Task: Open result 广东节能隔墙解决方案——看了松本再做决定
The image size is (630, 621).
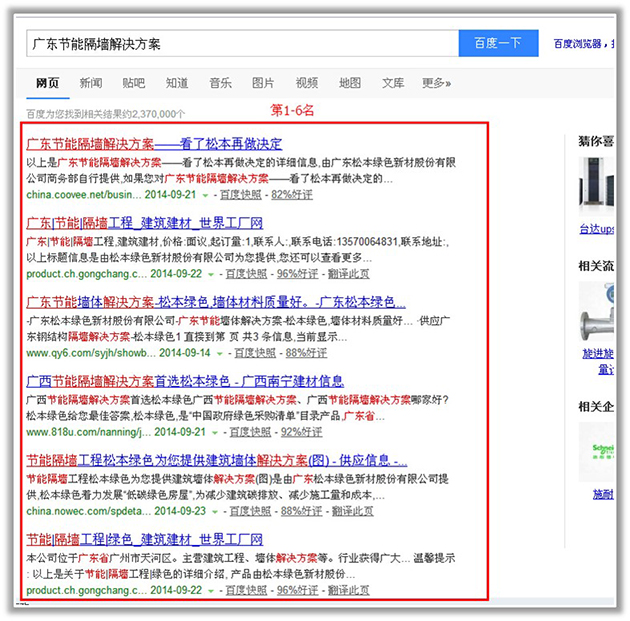Action: (x=154, y=144)
